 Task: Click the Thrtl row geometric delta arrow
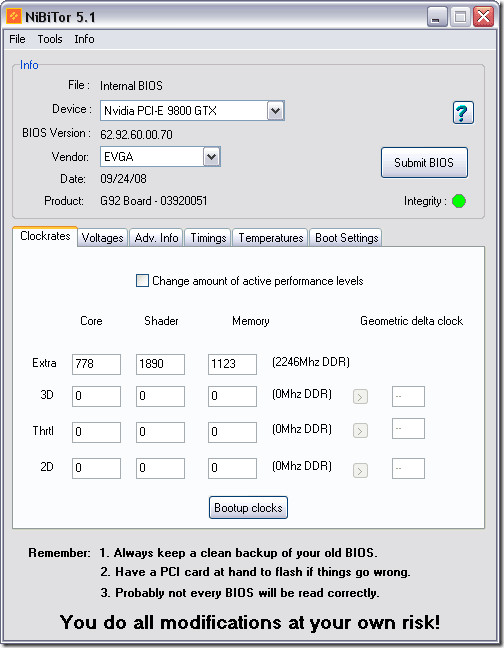360,431
